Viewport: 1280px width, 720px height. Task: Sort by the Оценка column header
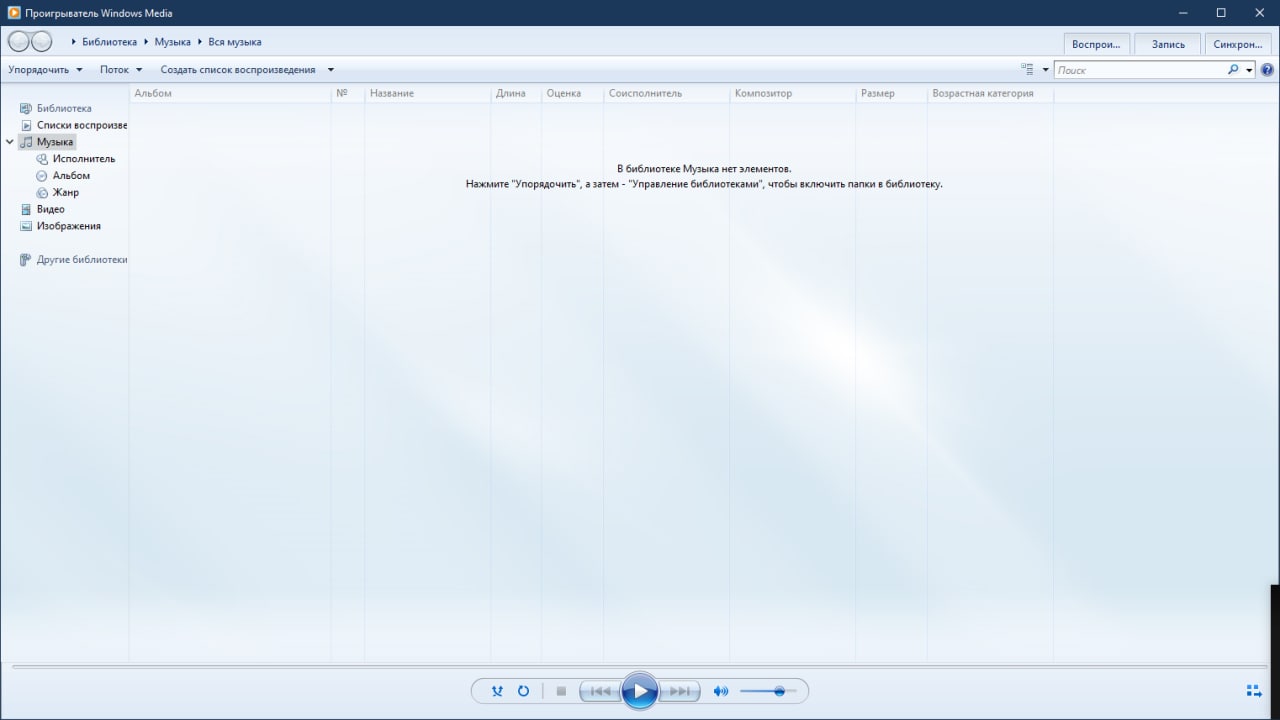click(572, 93)
